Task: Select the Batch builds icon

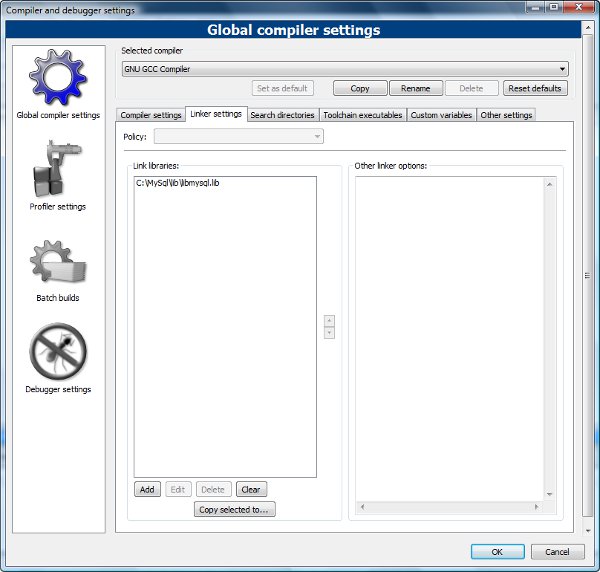Action: (x=57, y=263)
